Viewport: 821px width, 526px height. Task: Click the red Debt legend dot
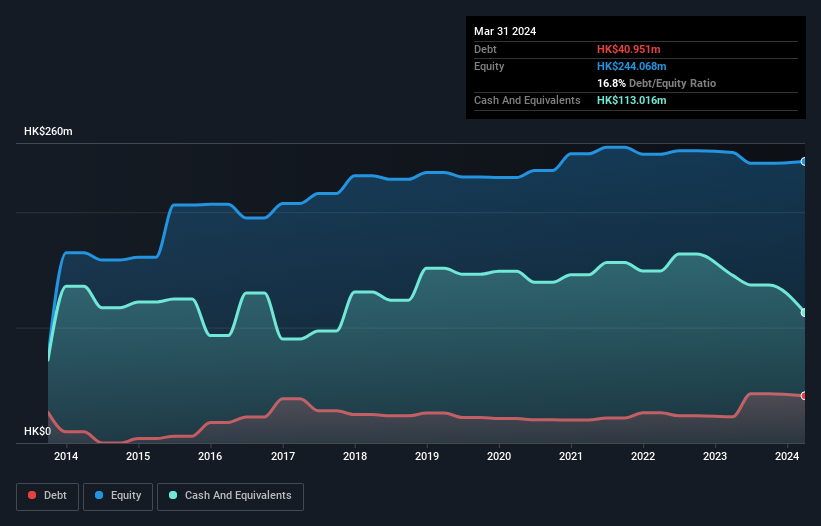[x=32, y=495]
